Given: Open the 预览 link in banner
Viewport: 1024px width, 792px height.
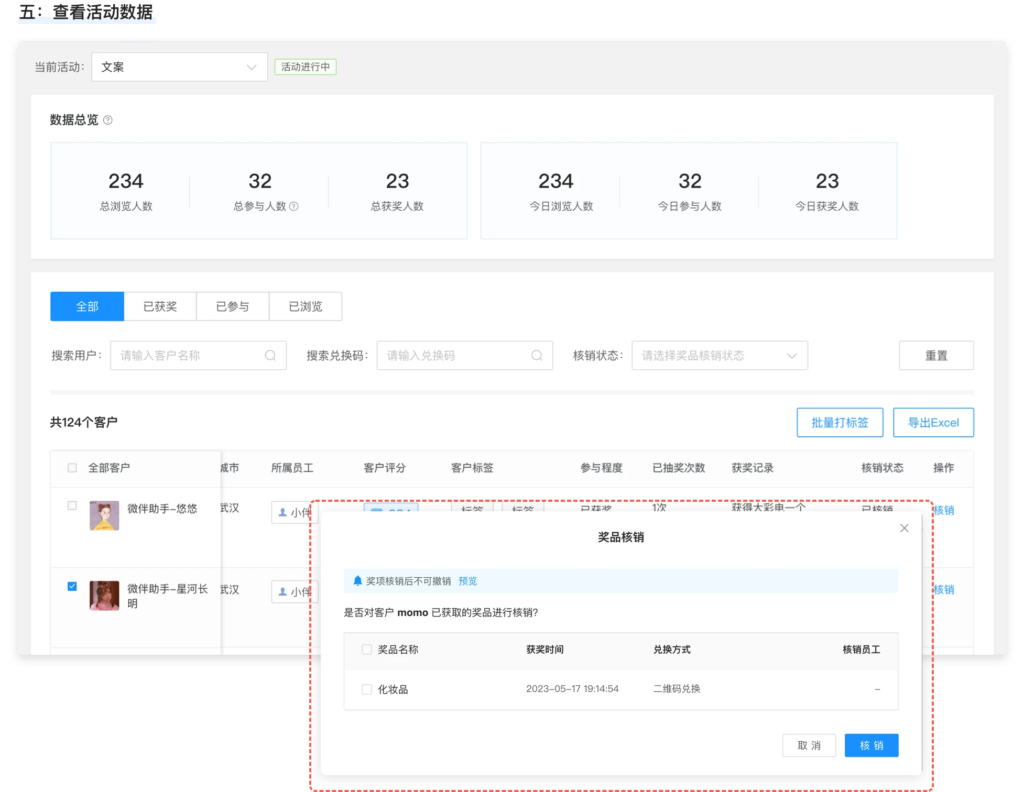Looking at the screenshot, I should coord(468,581).
